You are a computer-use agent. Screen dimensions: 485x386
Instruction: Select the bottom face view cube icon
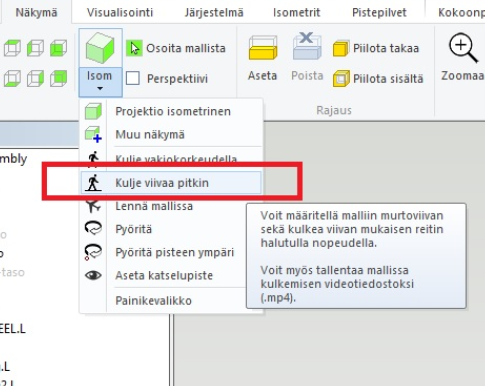tap(12, 79)
